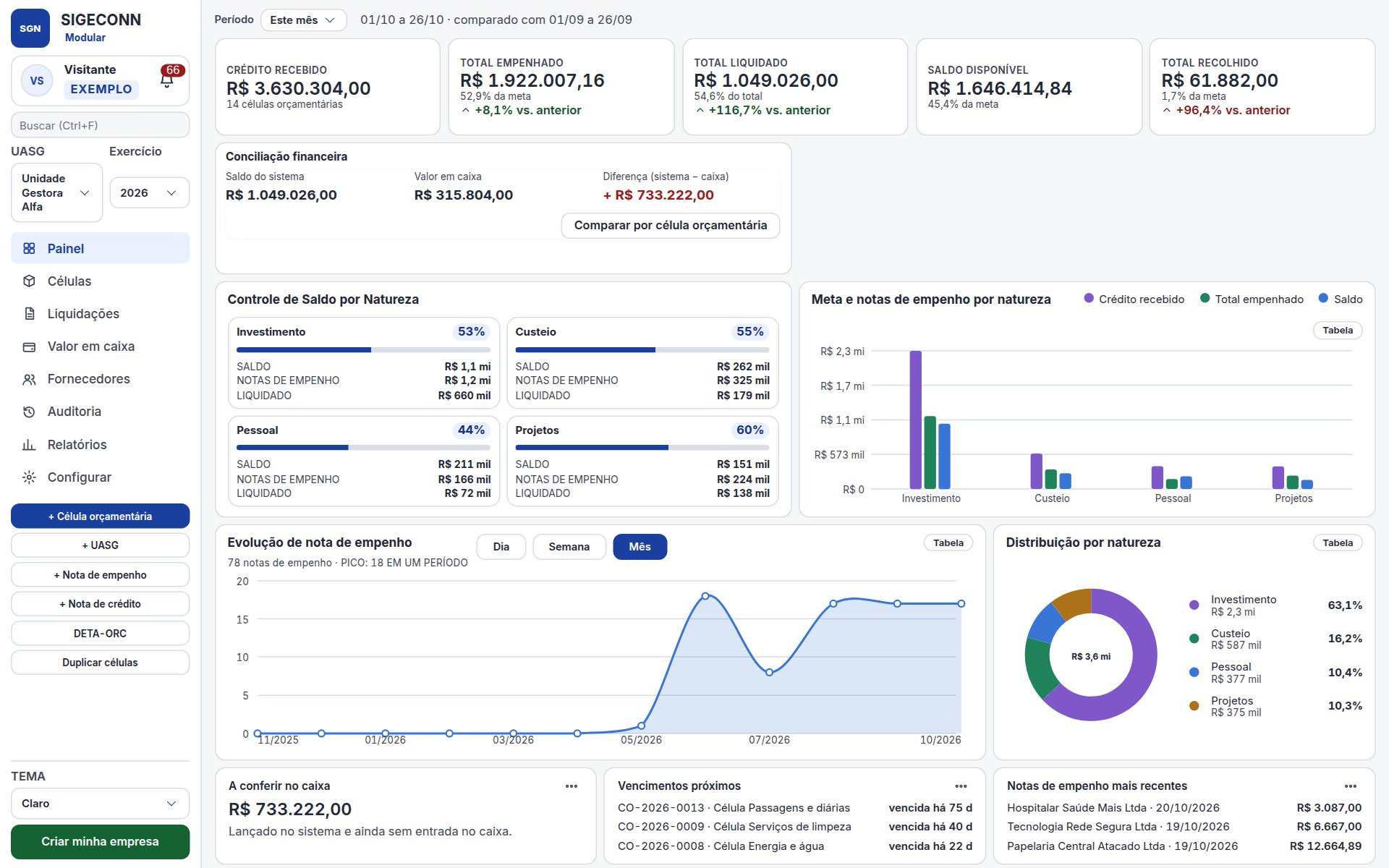Image resolution: width=1389 pixels, height=868 pixels.
Task: Toggle Tabela view for Evolução de nota de empenho
Action: (x=948, y=543)
